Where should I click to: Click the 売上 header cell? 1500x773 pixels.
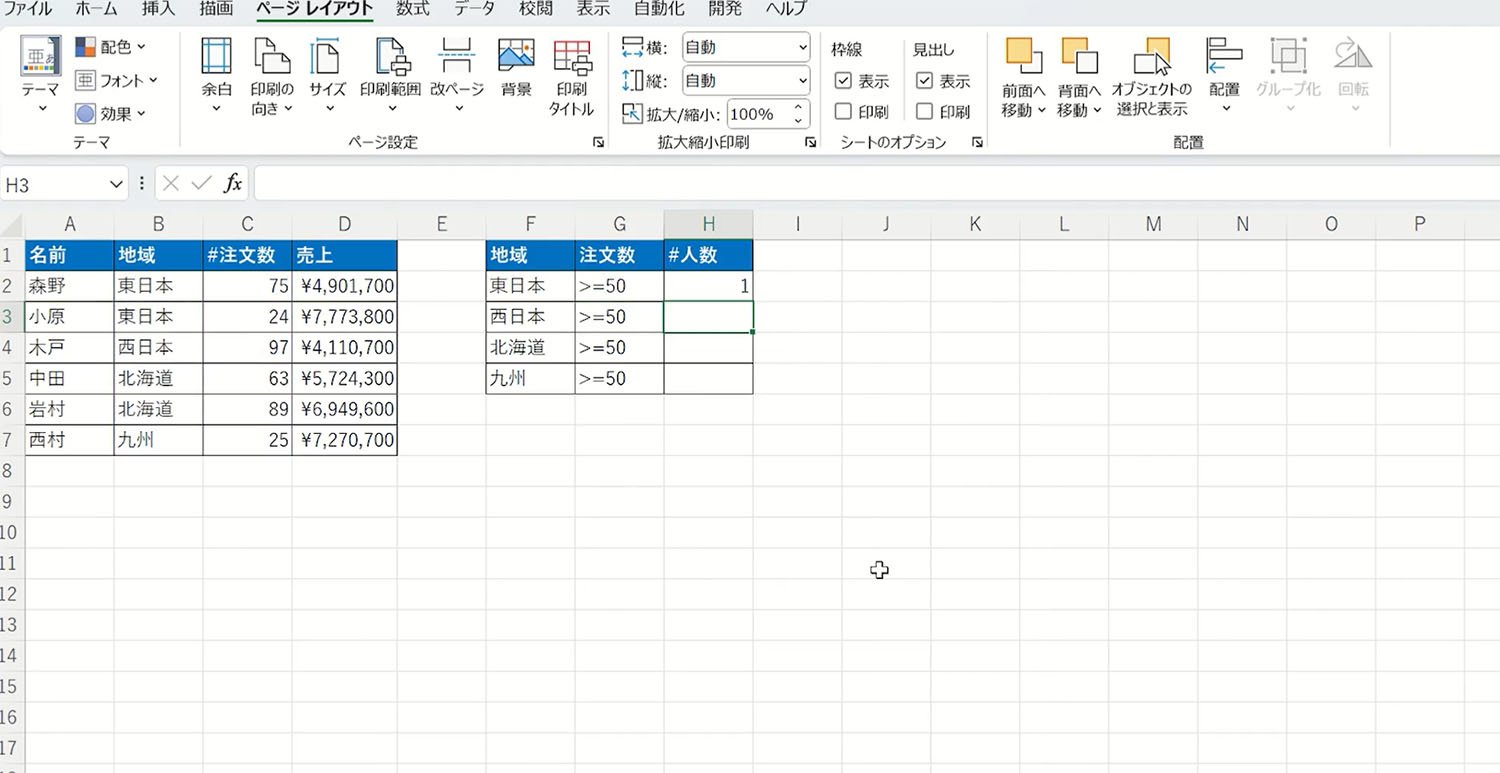[344, 255]
